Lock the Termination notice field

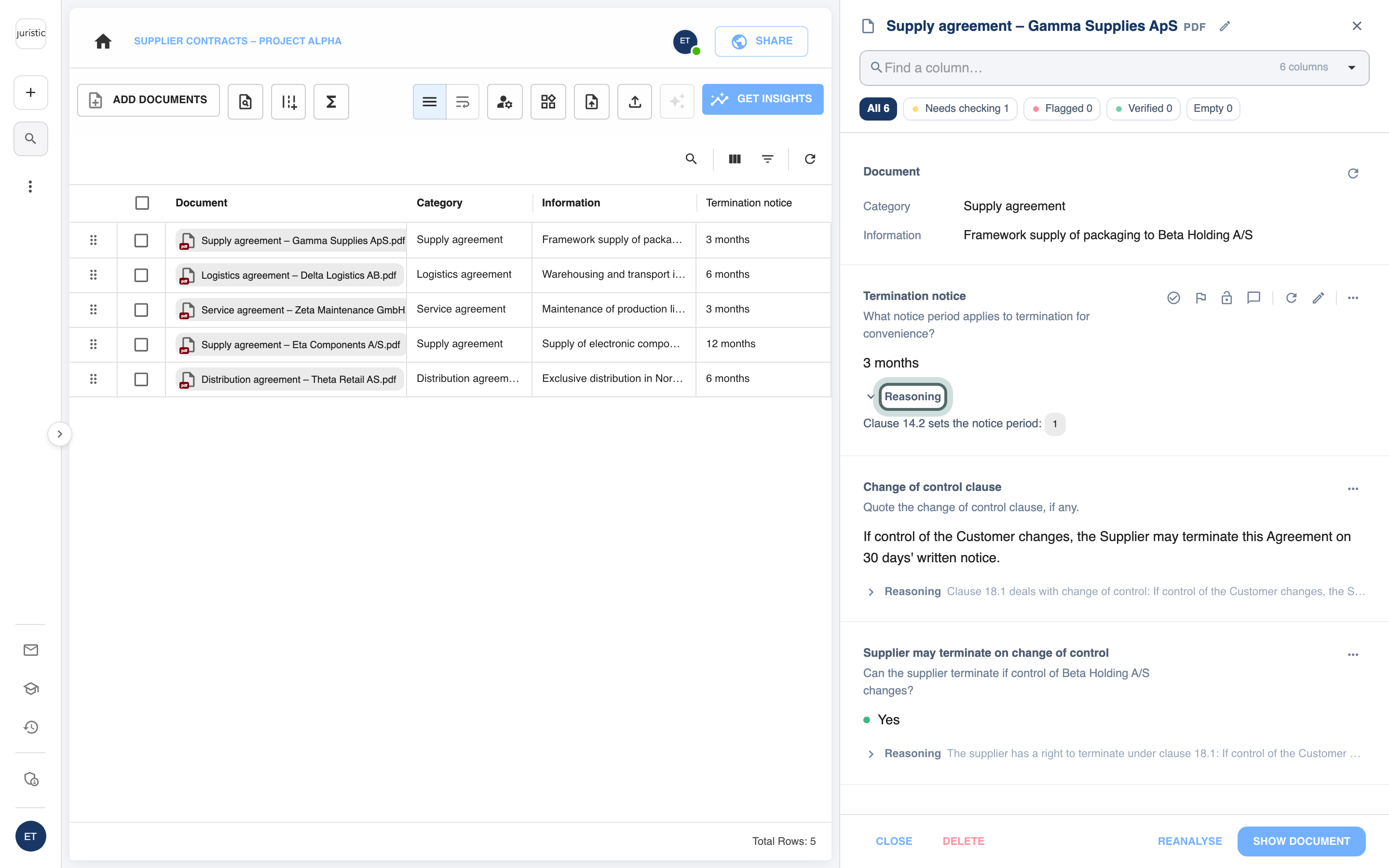1226,298
